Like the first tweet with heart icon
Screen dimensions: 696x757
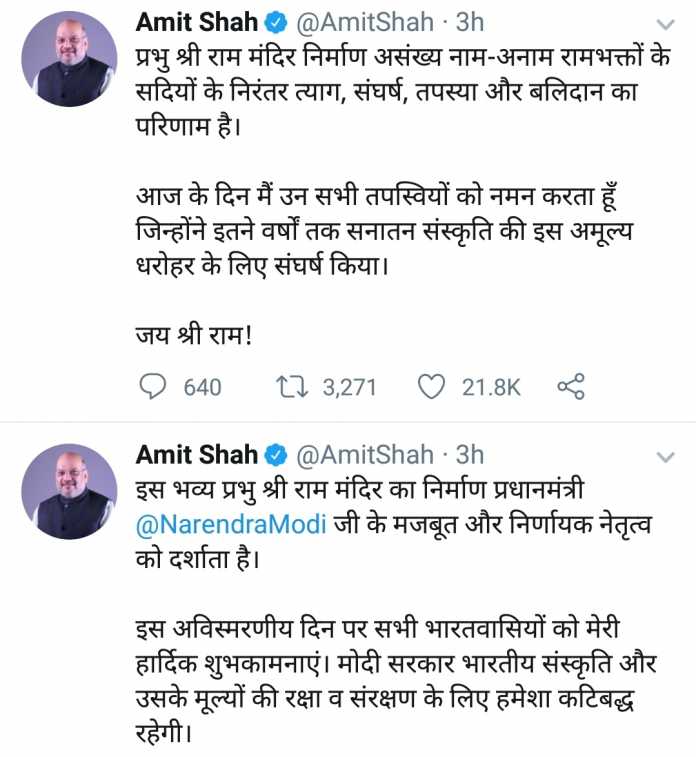(431, 387)
